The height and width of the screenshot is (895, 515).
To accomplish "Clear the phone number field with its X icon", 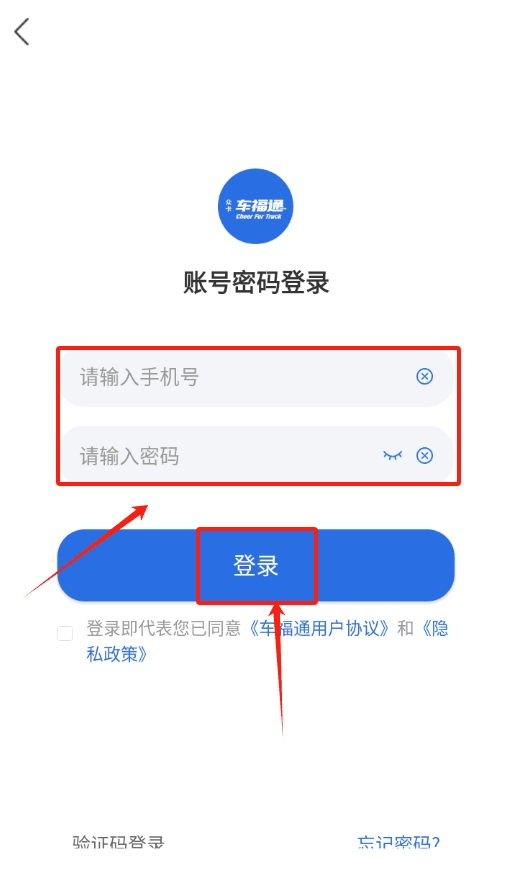I will pyautogui.click(x=424, y=377).
